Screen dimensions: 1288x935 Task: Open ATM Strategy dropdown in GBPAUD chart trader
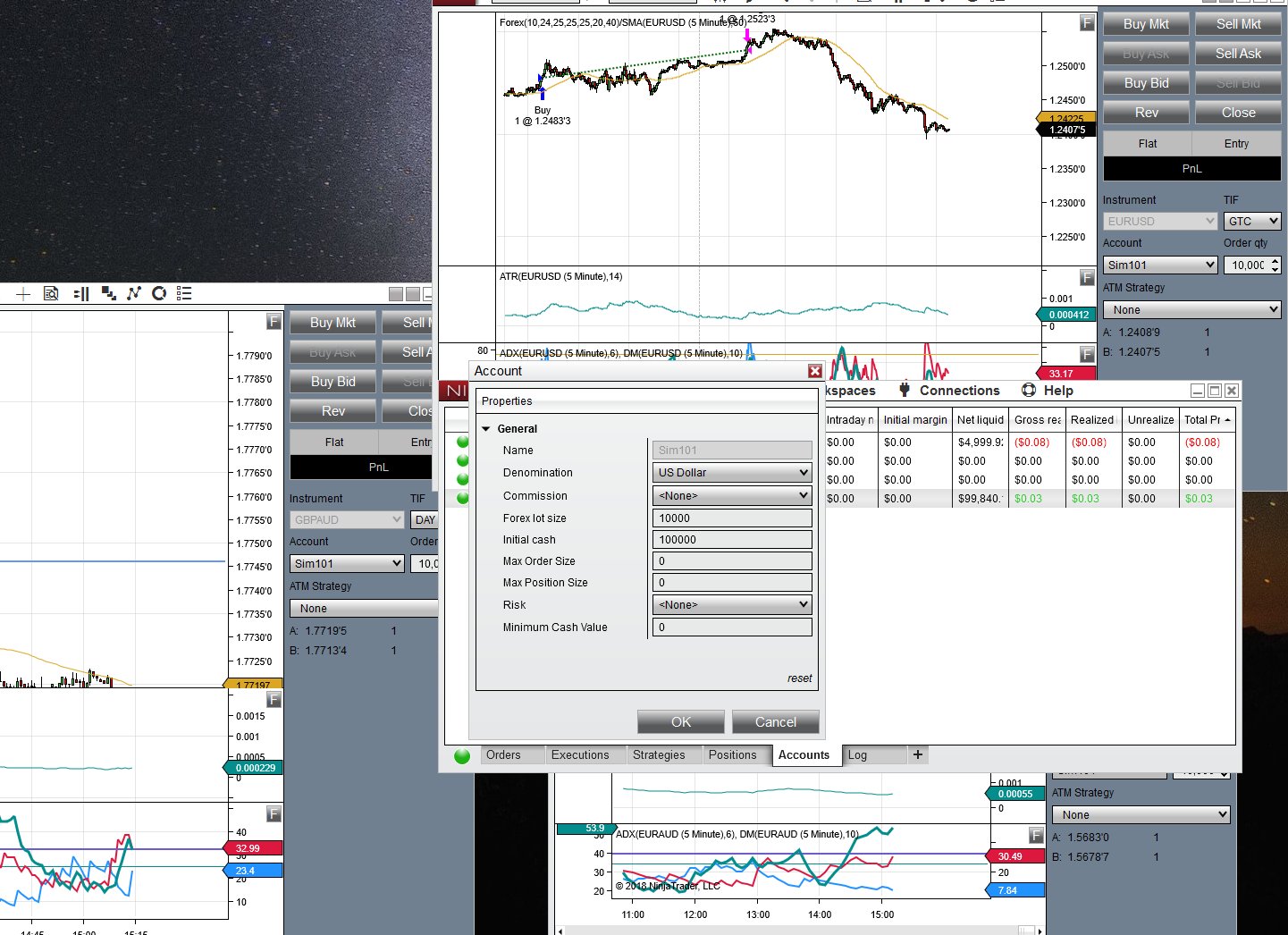coord(364,609)
